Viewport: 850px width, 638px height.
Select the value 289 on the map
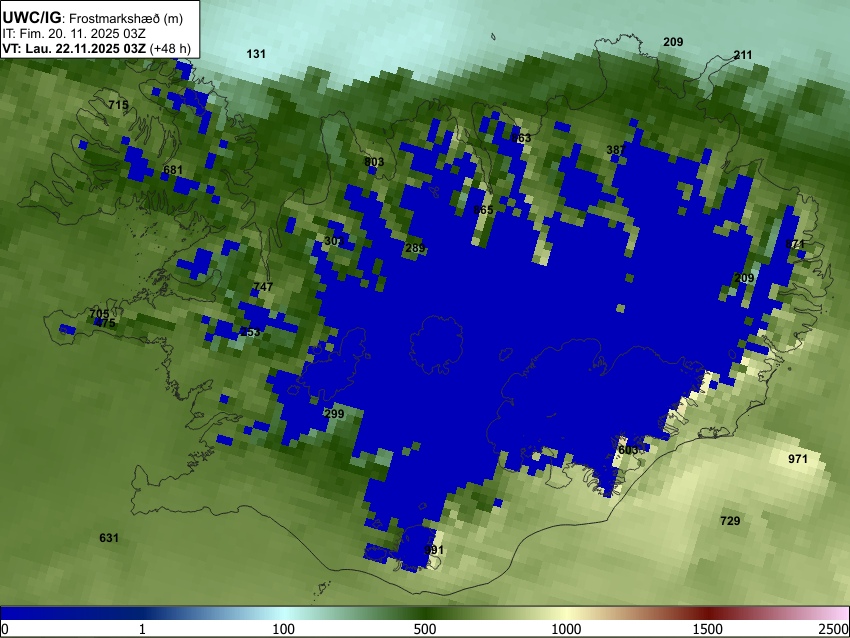point(415,248)
